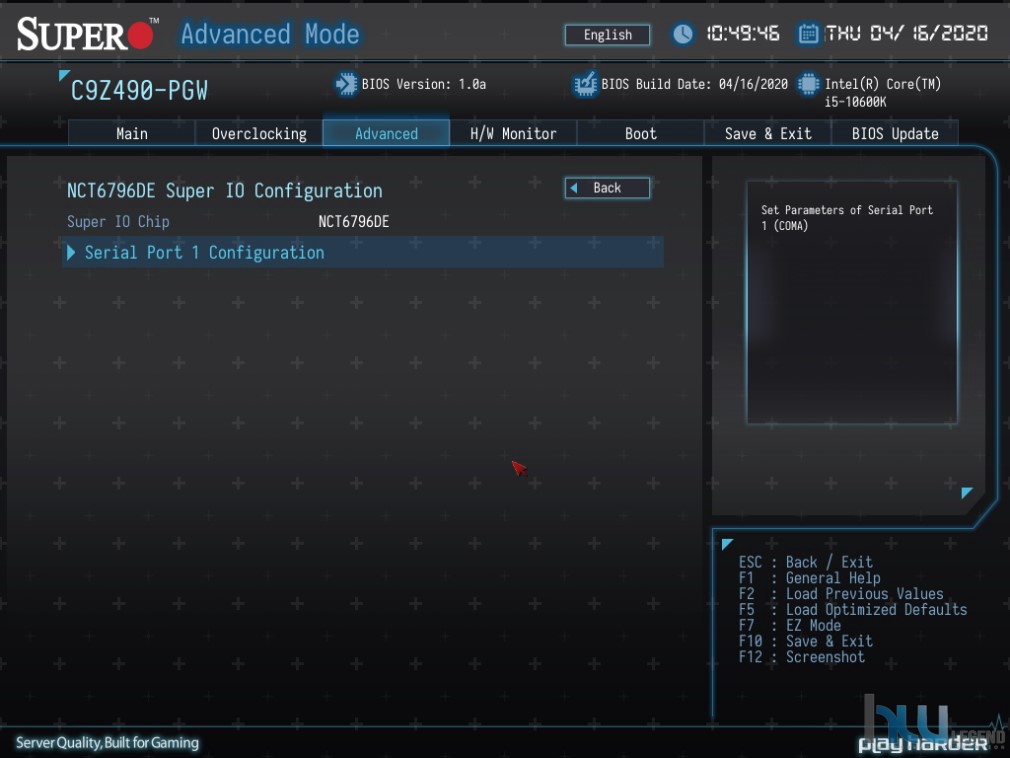Click the triangle arrow before Serial Port 1
The height and width of the screenshot is (758, 1010).
pos(71,252)
